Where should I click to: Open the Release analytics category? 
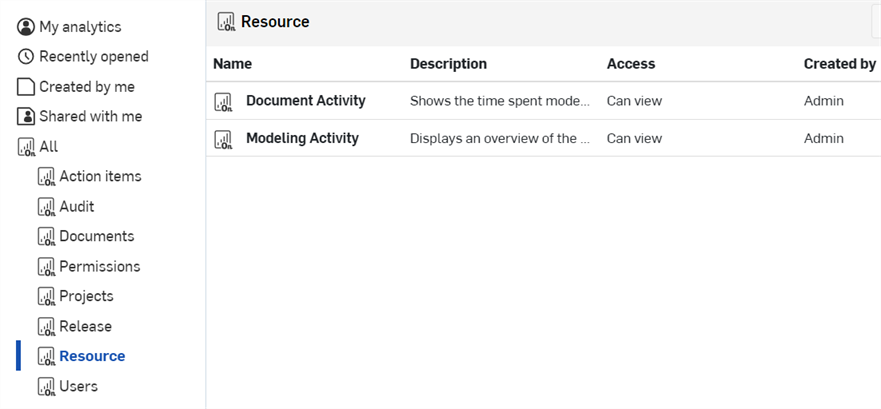[85, 327]
